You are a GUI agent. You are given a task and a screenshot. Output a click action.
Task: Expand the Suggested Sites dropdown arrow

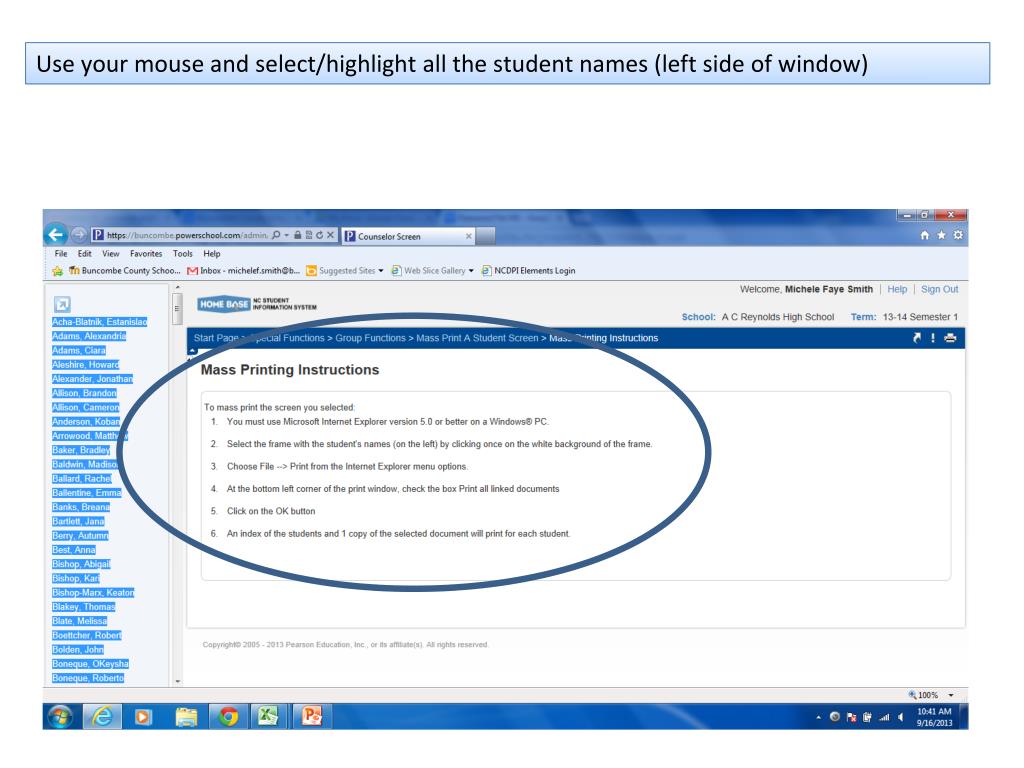(381, 271)
